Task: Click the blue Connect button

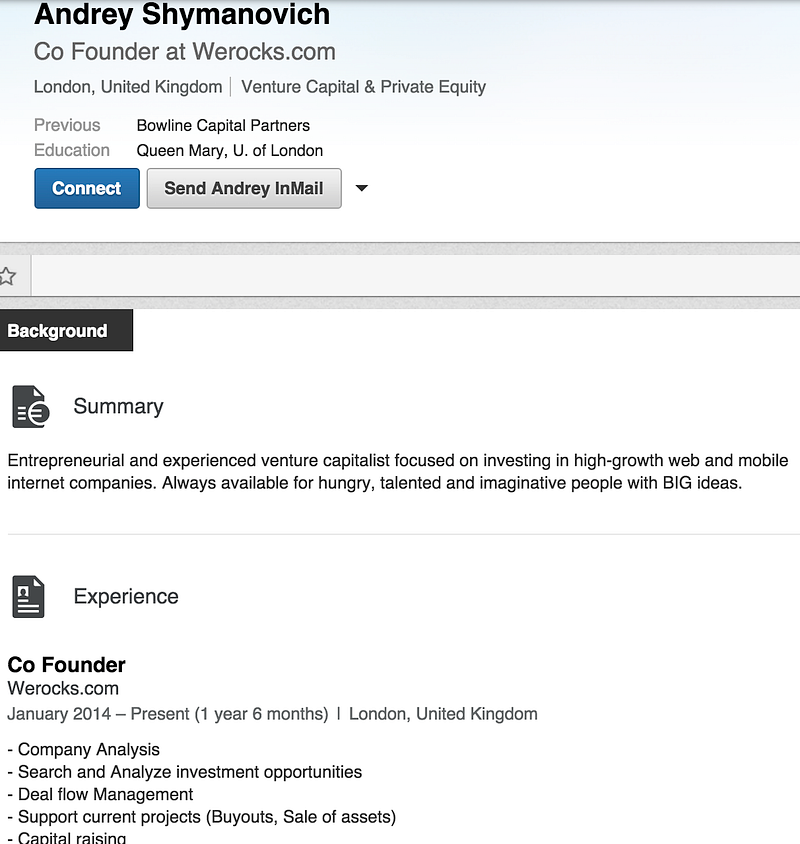Action: click(x=87, y=188)
